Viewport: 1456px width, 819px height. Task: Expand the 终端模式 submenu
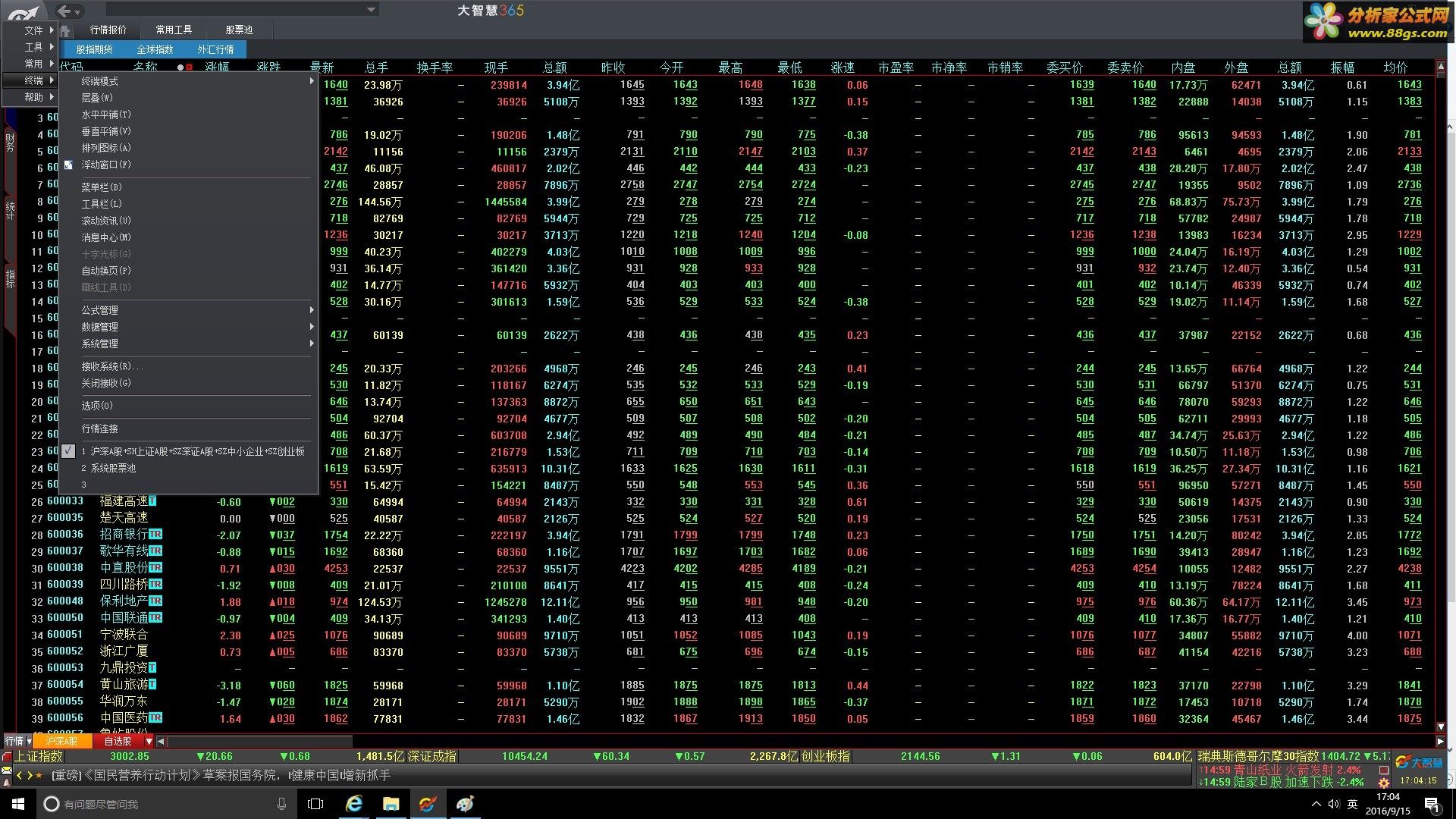pyautogui.click(x=188, y=81)
